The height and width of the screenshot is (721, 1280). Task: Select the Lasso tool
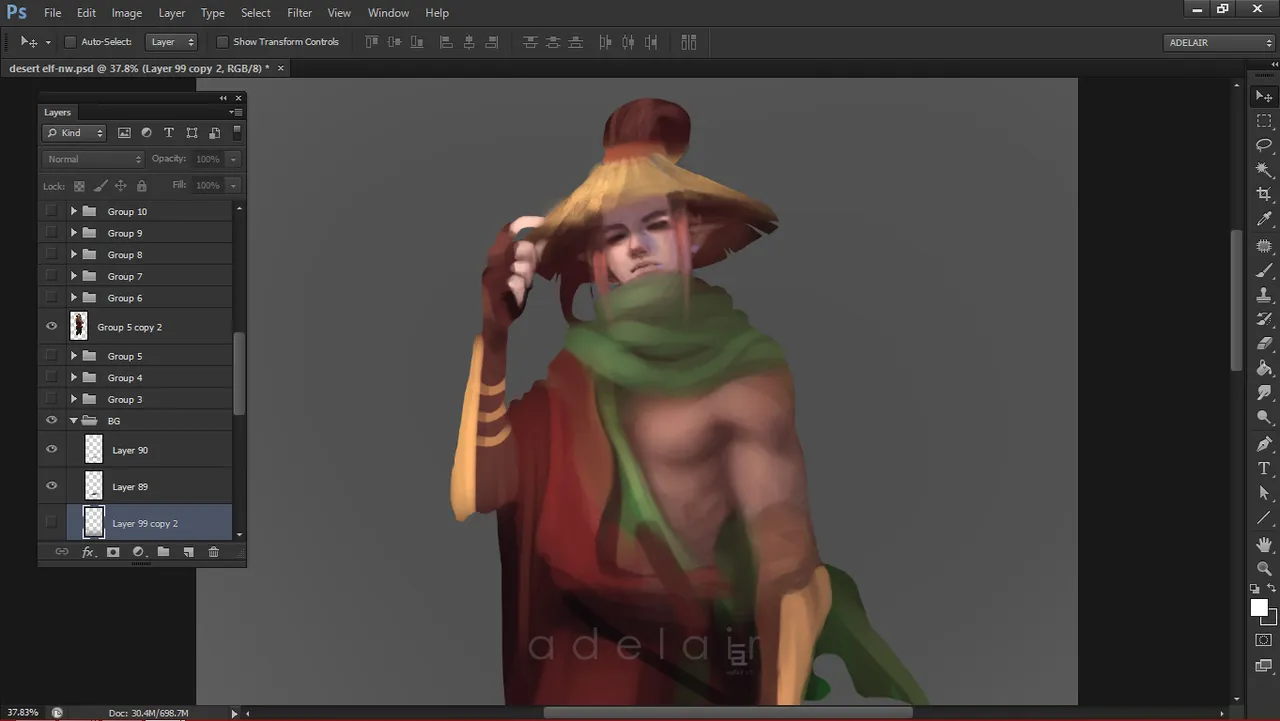(x=1264, y=145)
